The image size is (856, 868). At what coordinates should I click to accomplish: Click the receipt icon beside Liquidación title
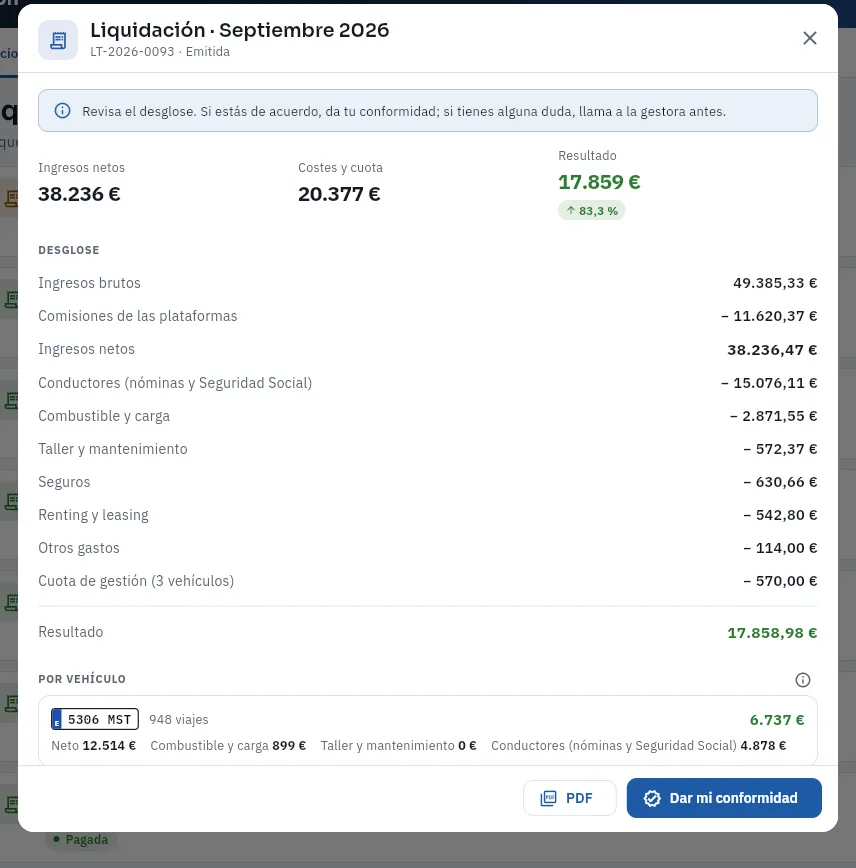58,40
